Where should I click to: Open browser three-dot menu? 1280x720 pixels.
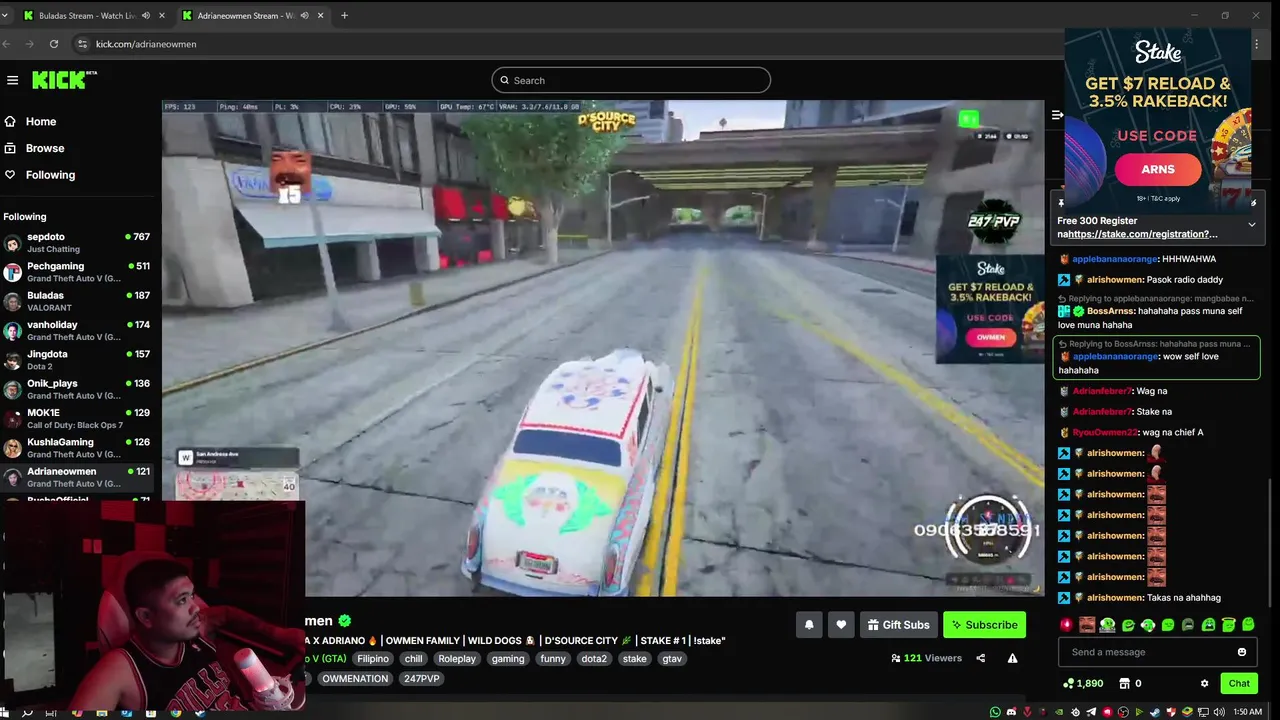(x=1257, y=44)
